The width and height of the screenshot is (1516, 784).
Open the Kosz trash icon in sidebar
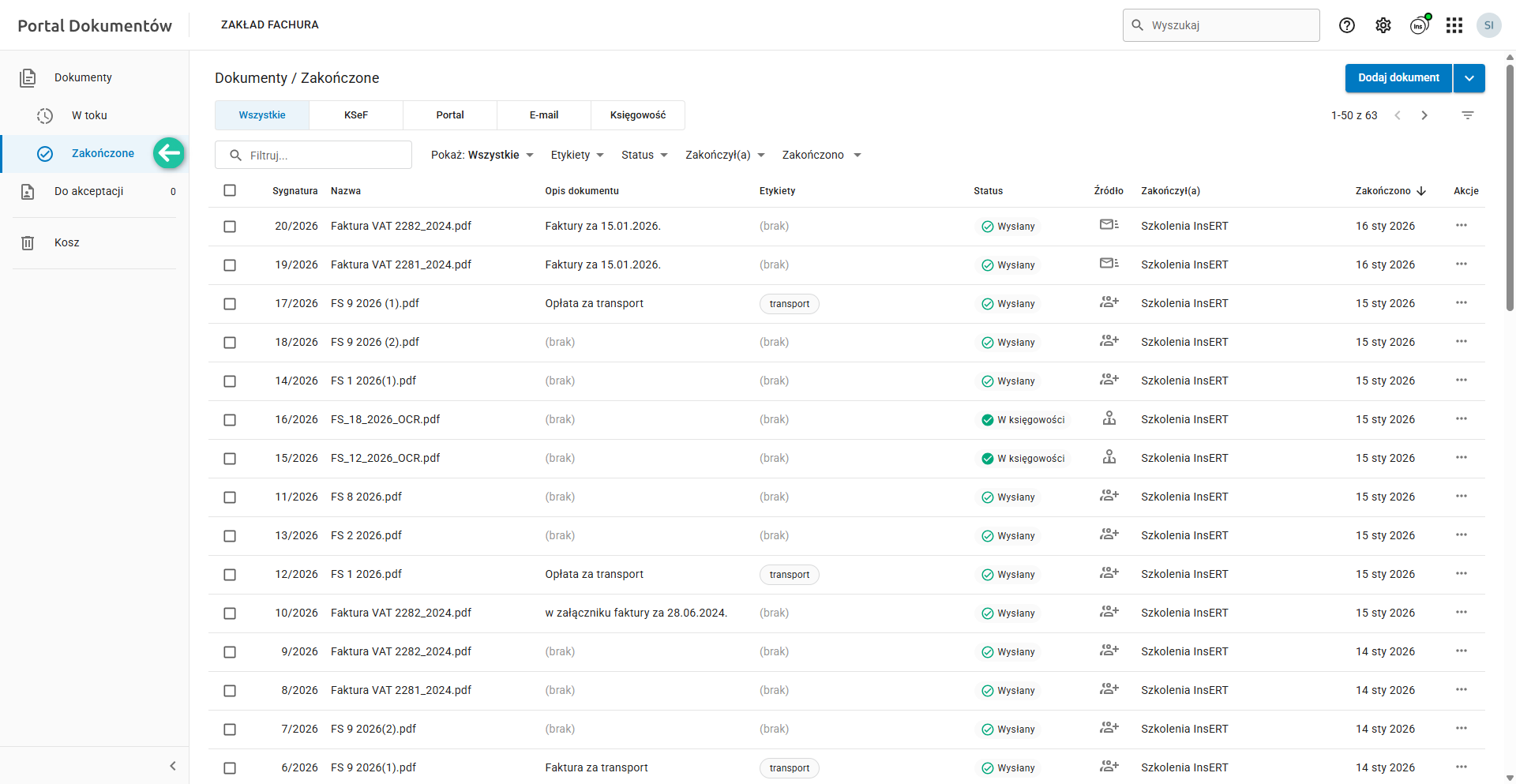click(28, 242)
